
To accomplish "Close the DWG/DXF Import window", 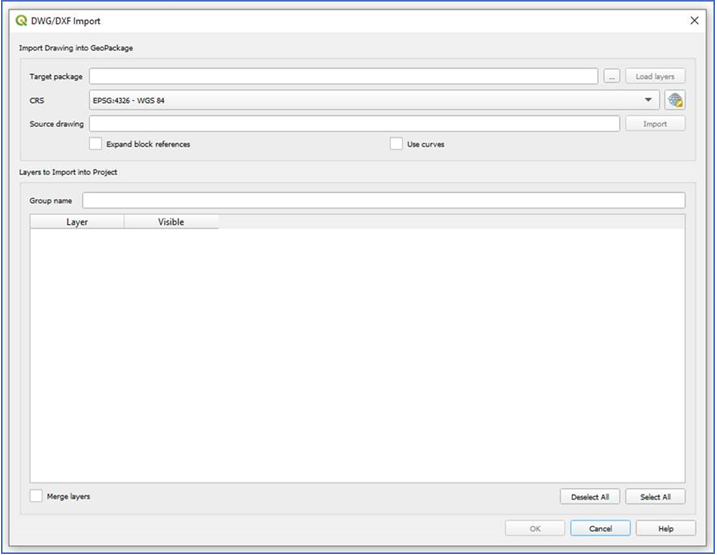I will [x=694, y=21].
